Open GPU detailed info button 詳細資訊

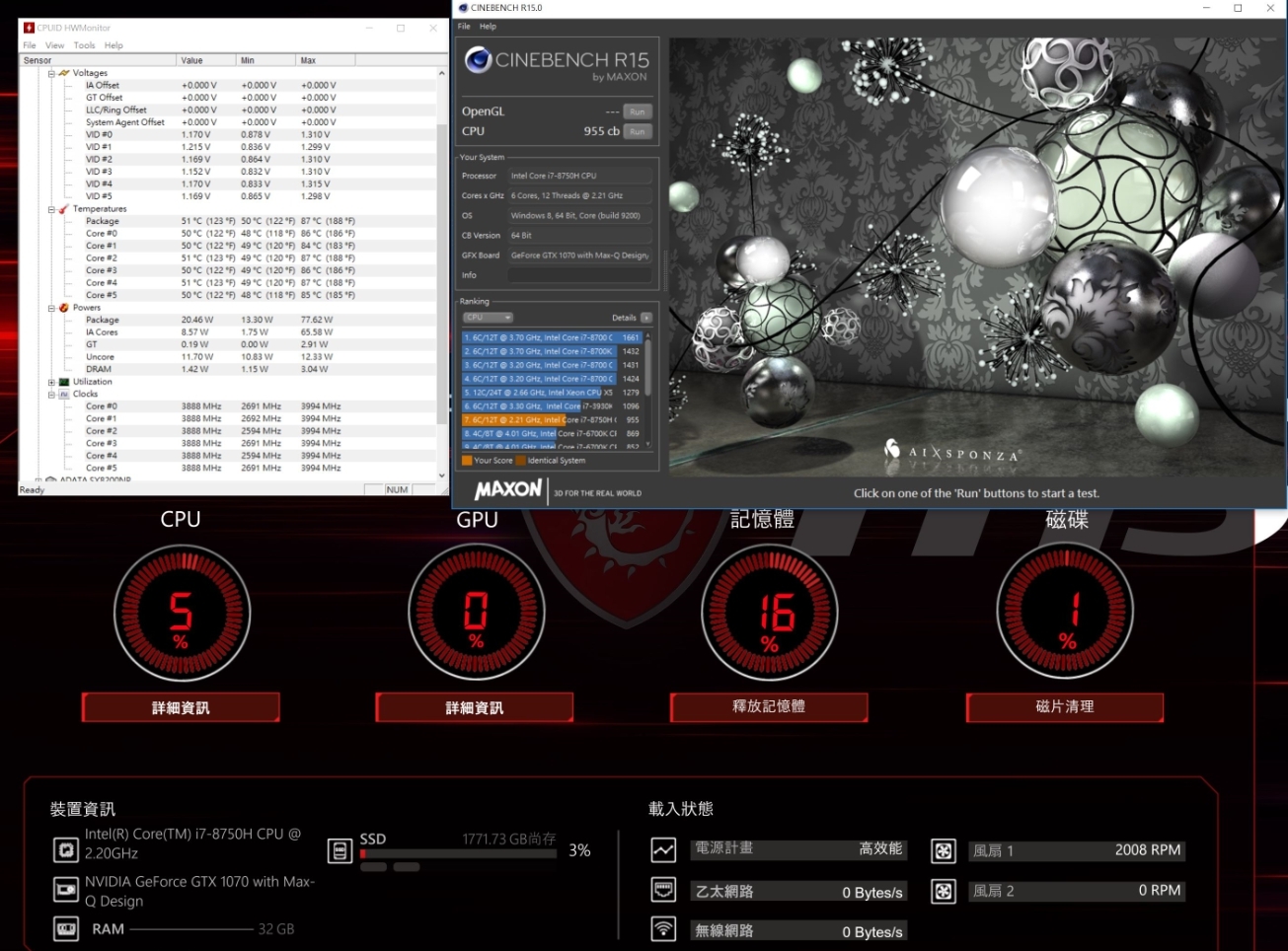click(475, 707)
